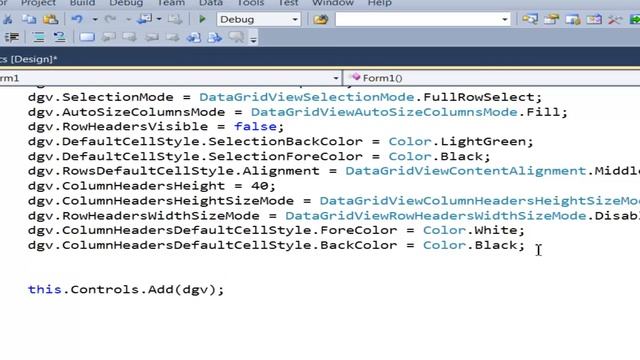The width and height of the screenshot is (640, 360).
Task: Go to previous bookmark icon
Action: click(x=109, y=38)
